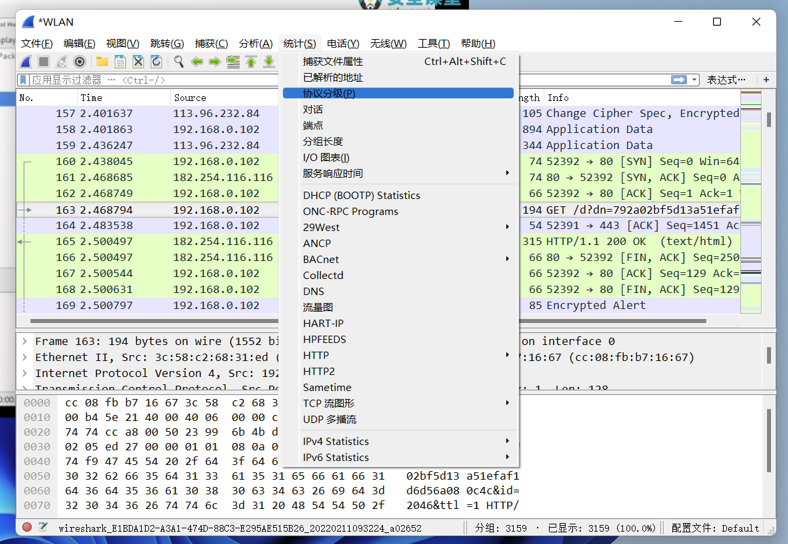Open the 视图(V) menu

tap(123, 44)
